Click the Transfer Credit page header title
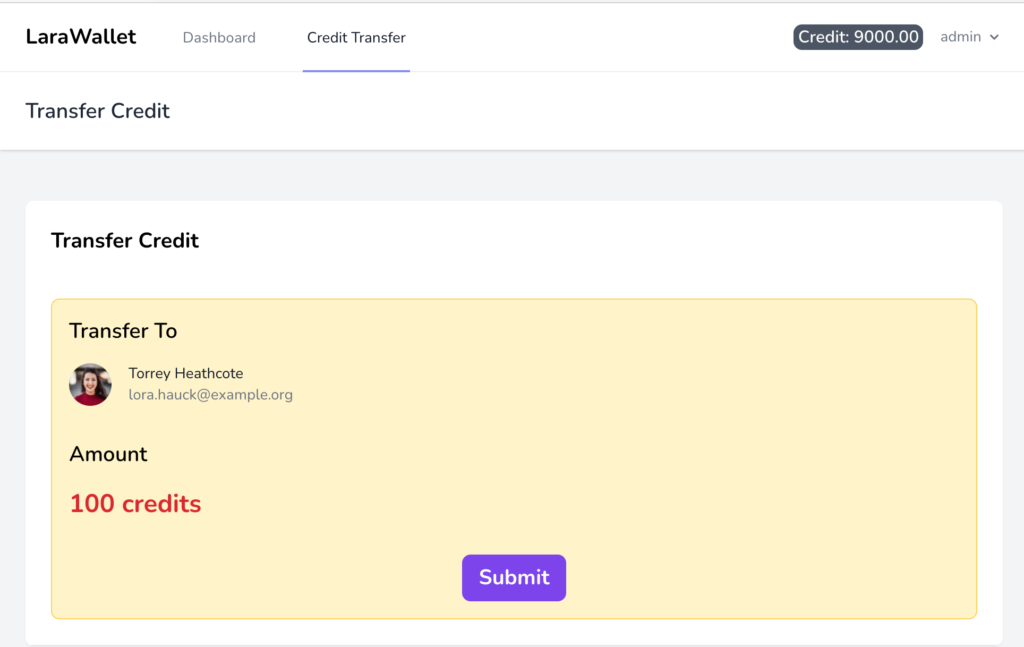The width and height of the screenshot is (1024, 647). click(x=98, y=111)
